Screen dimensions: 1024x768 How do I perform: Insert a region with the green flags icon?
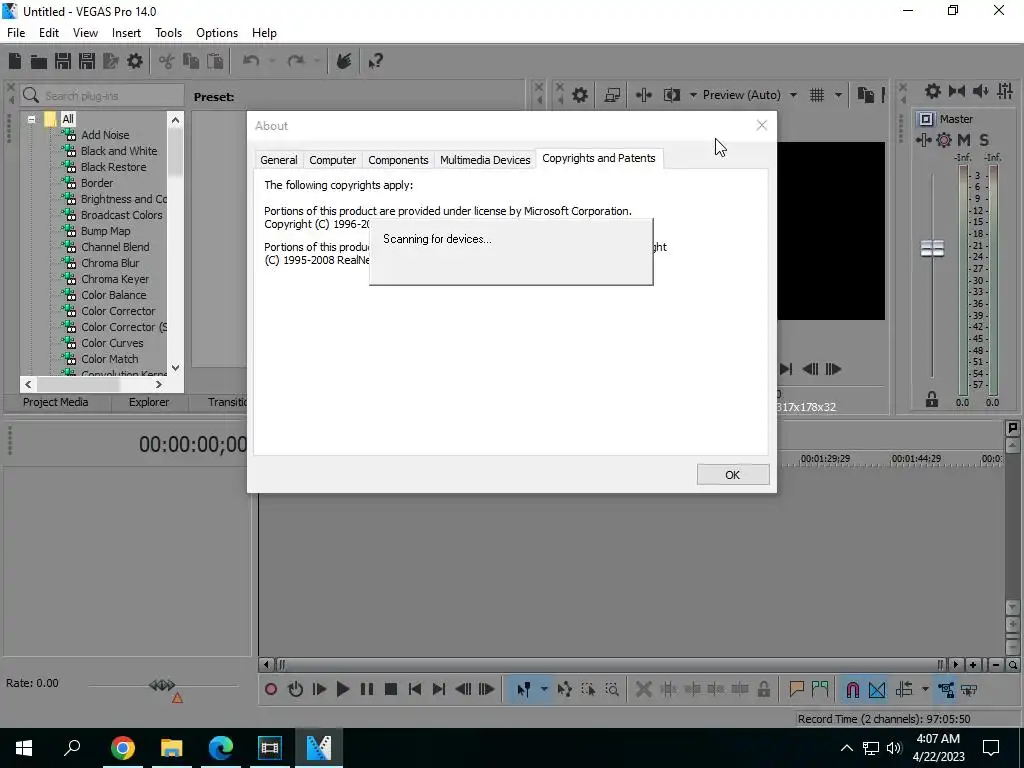(820, 689)
